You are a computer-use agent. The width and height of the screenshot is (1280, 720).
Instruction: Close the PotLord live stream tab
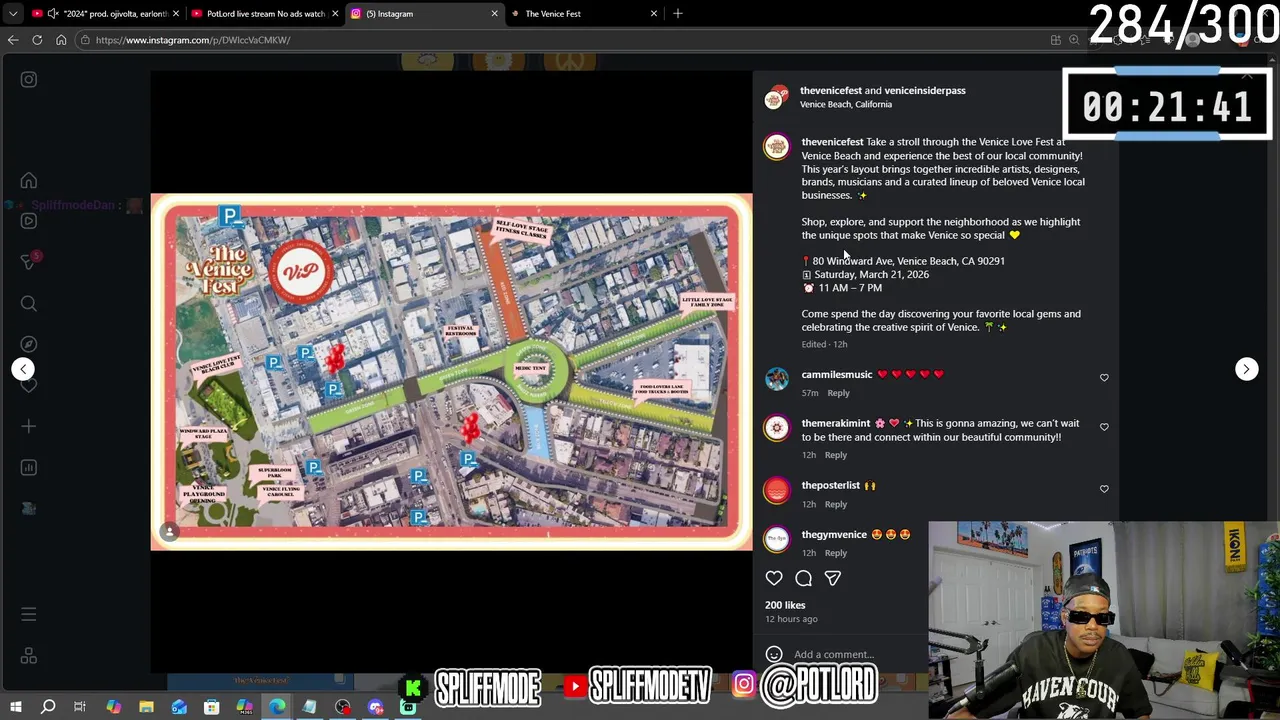coord(335,14)
